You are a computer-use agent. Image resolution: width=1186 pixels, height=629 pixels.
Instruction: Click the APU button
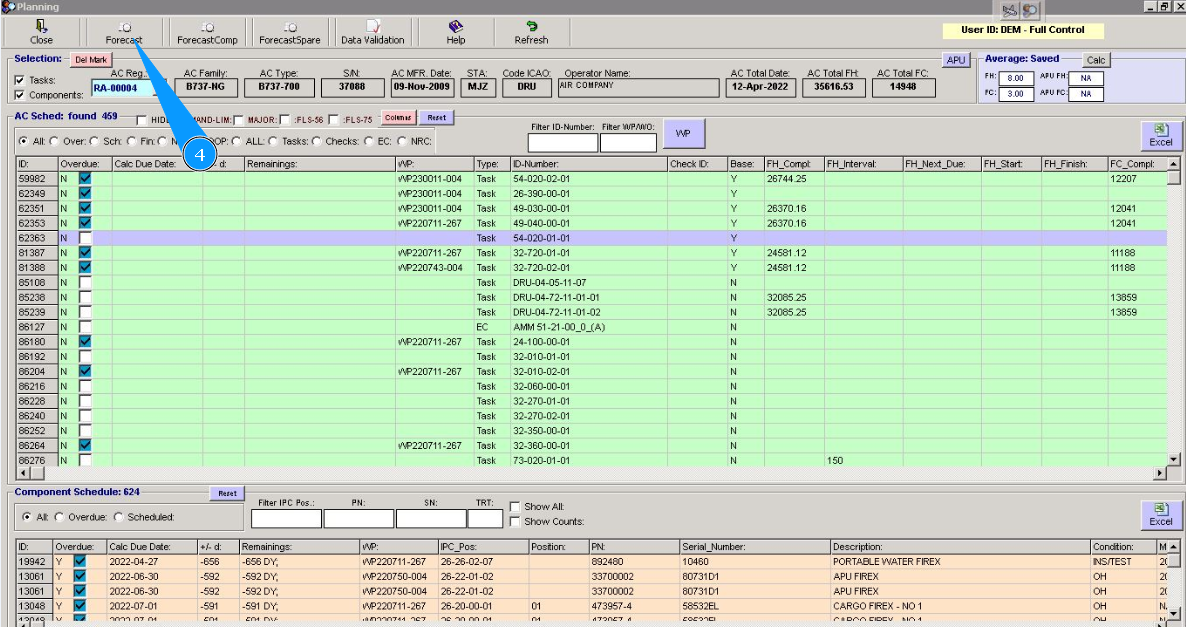(x=956, y=60)
